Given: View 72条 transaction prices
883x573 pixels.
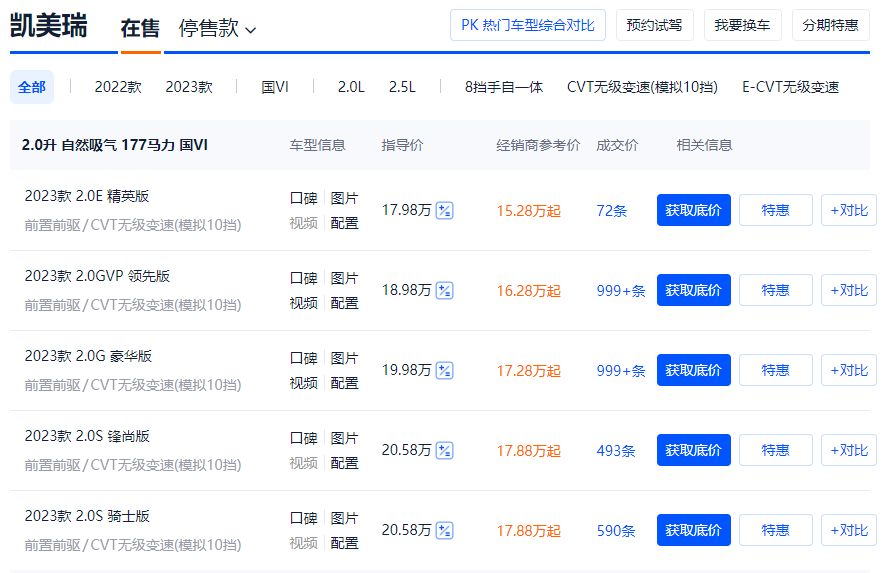Looking at the screenshot, I should tap(612, 211).
